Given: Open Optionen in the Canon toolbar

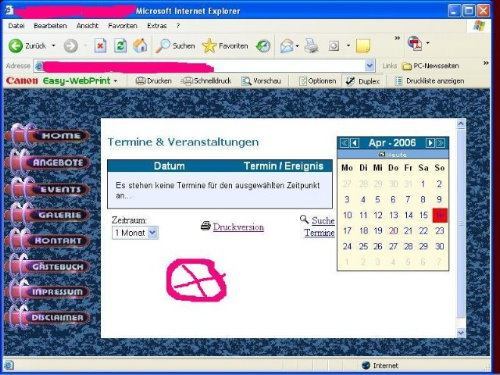Looking at the screenshot, I should coord(317,81).
